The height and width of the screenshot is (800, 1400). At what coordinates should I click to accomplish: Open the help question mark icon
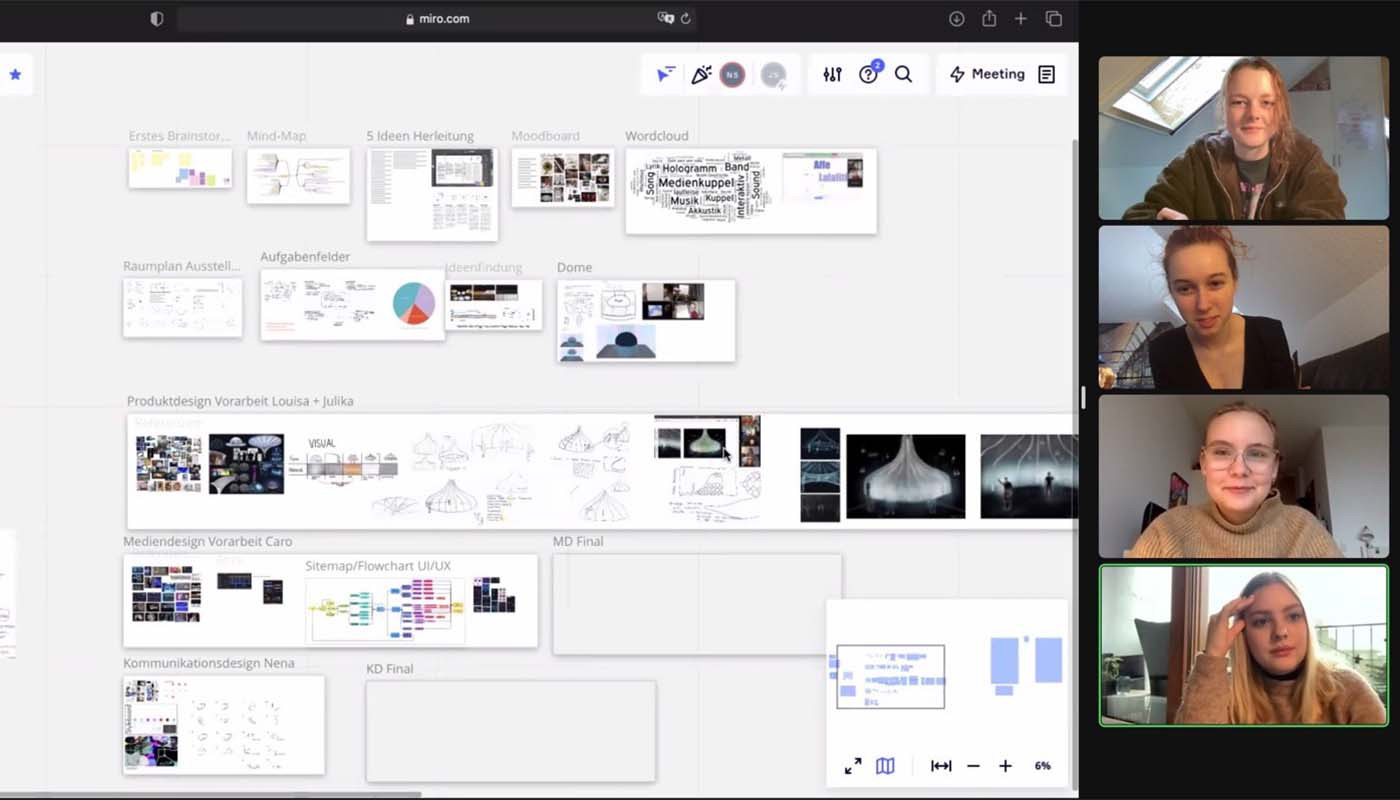868,75
